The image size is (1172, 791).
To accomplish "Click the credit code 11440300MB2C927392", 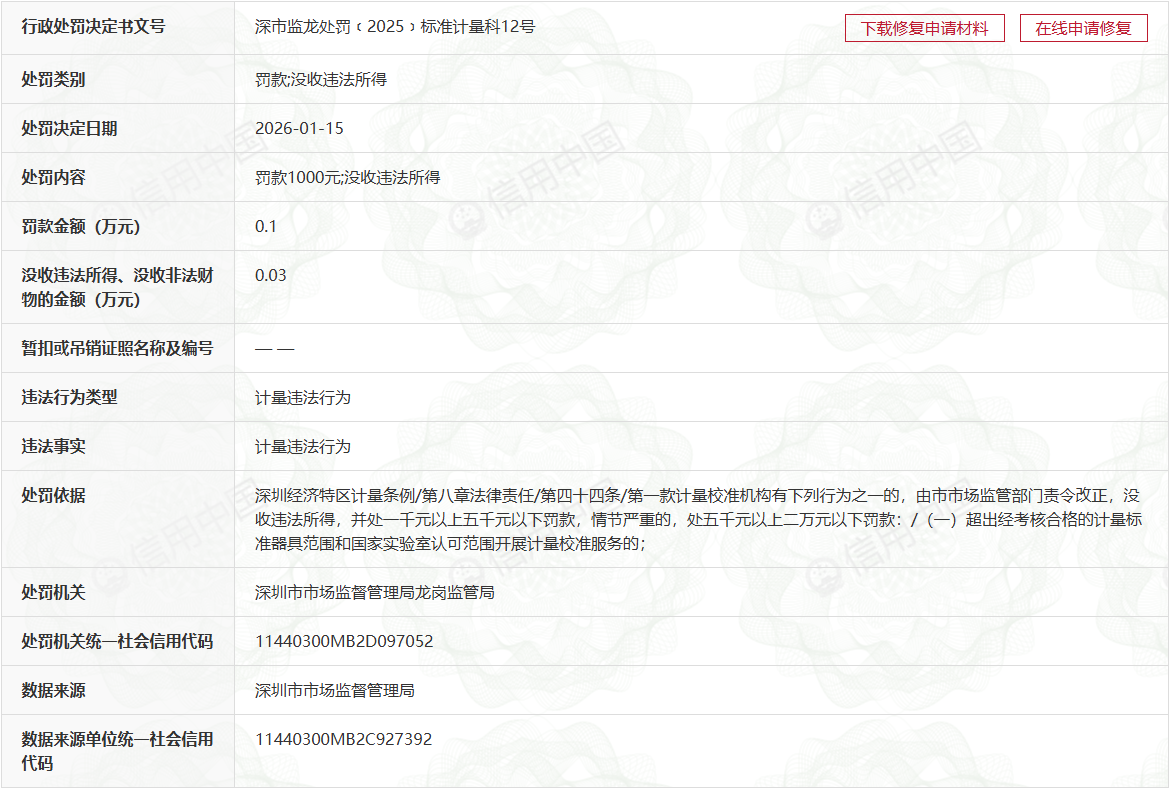I will point(344,739).
